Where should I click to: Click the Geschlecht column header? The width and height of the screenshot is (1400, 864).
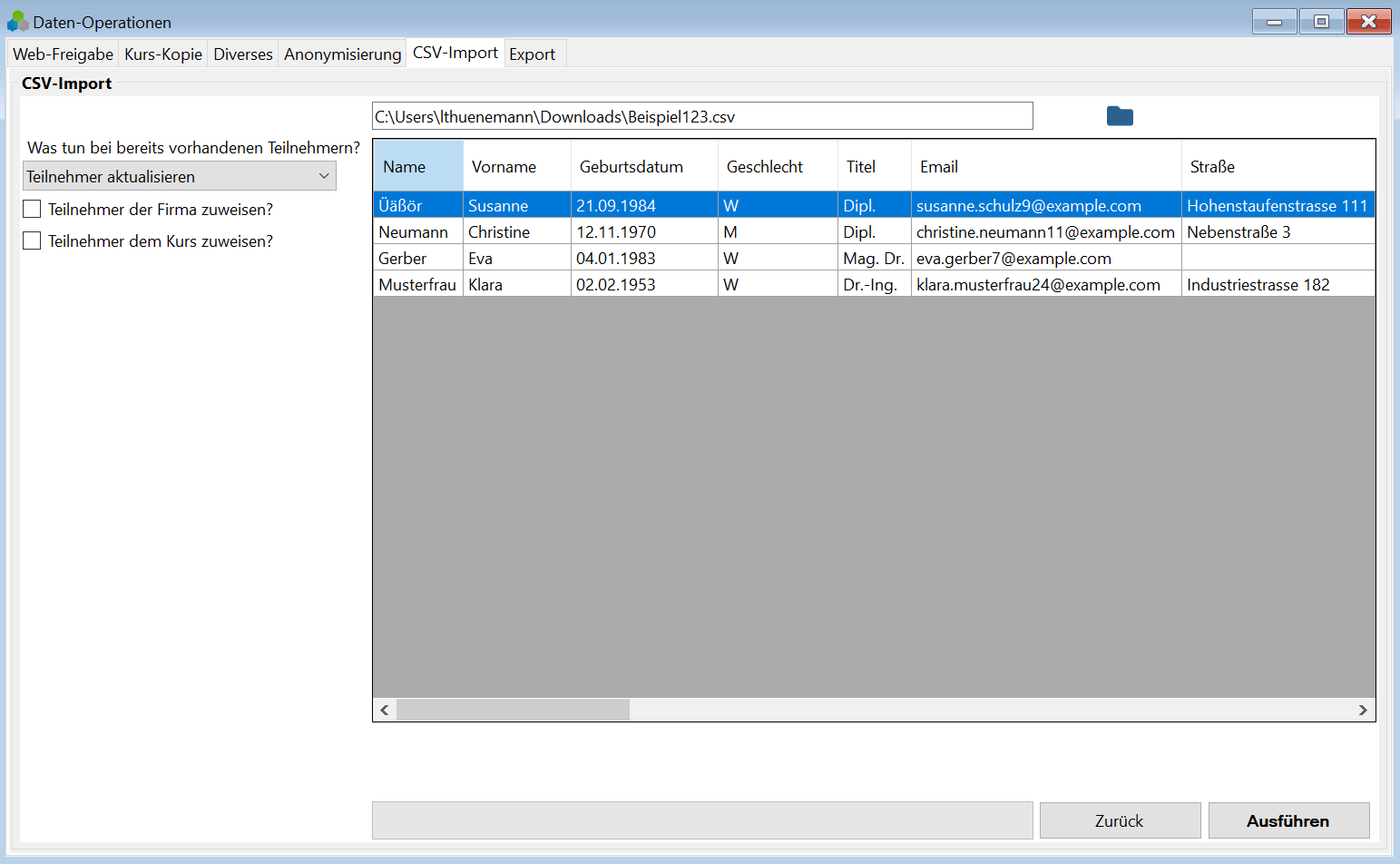coord(778,166)
